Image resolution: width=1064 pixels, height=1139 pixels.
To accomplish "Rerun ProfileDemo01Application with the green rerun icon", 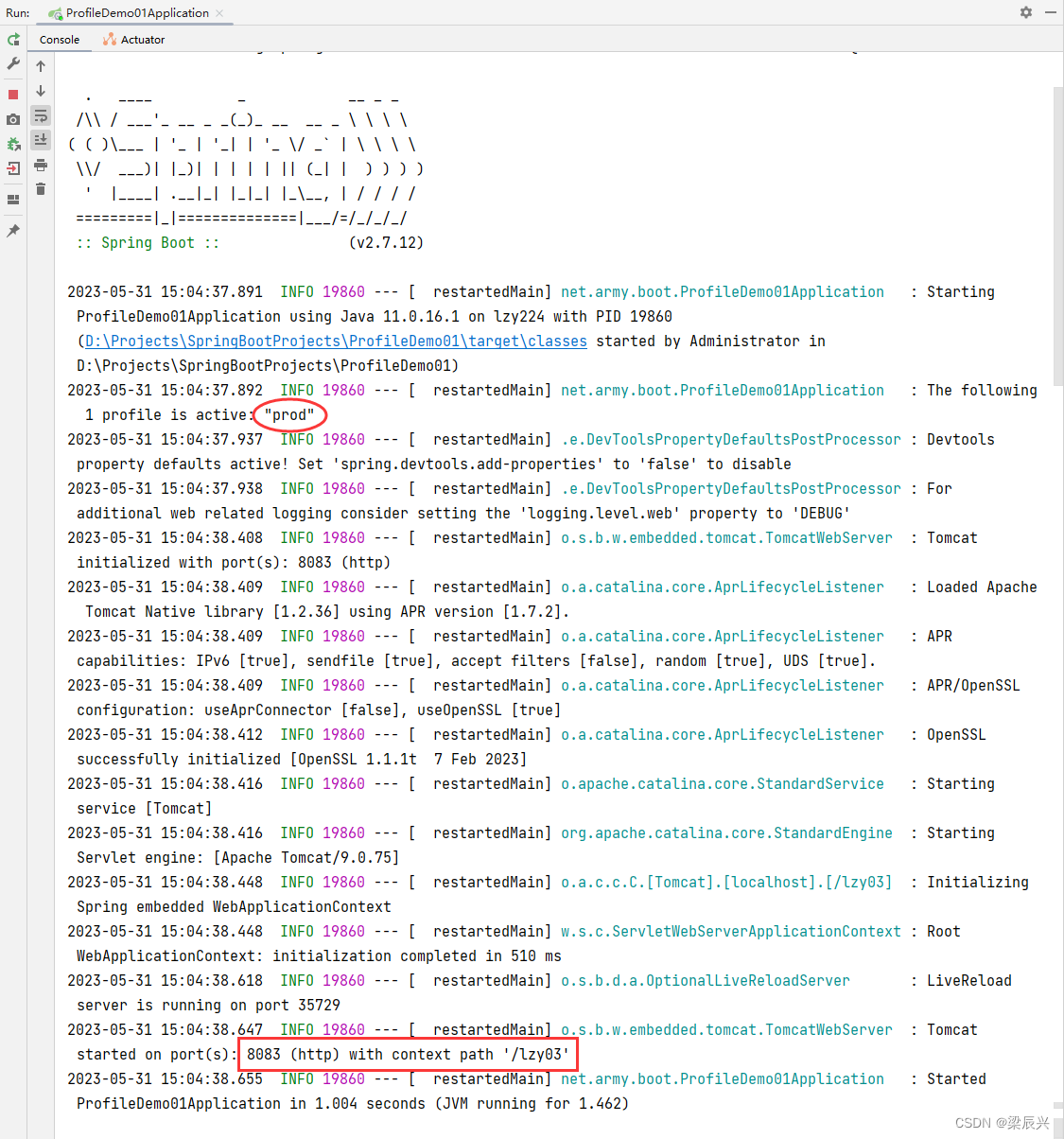I will [x=13, y=40].
